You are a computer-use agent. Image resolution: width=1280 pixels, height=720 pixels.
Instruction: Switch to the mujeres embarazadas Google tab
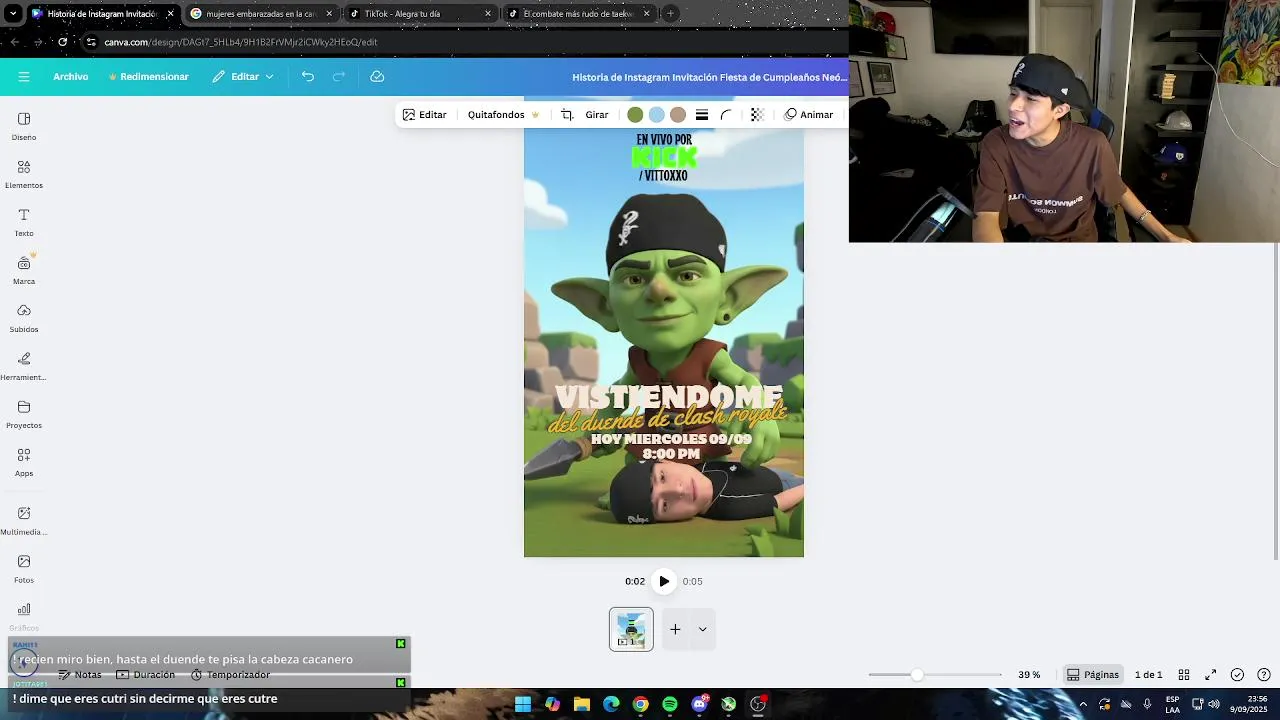[262, 14]
